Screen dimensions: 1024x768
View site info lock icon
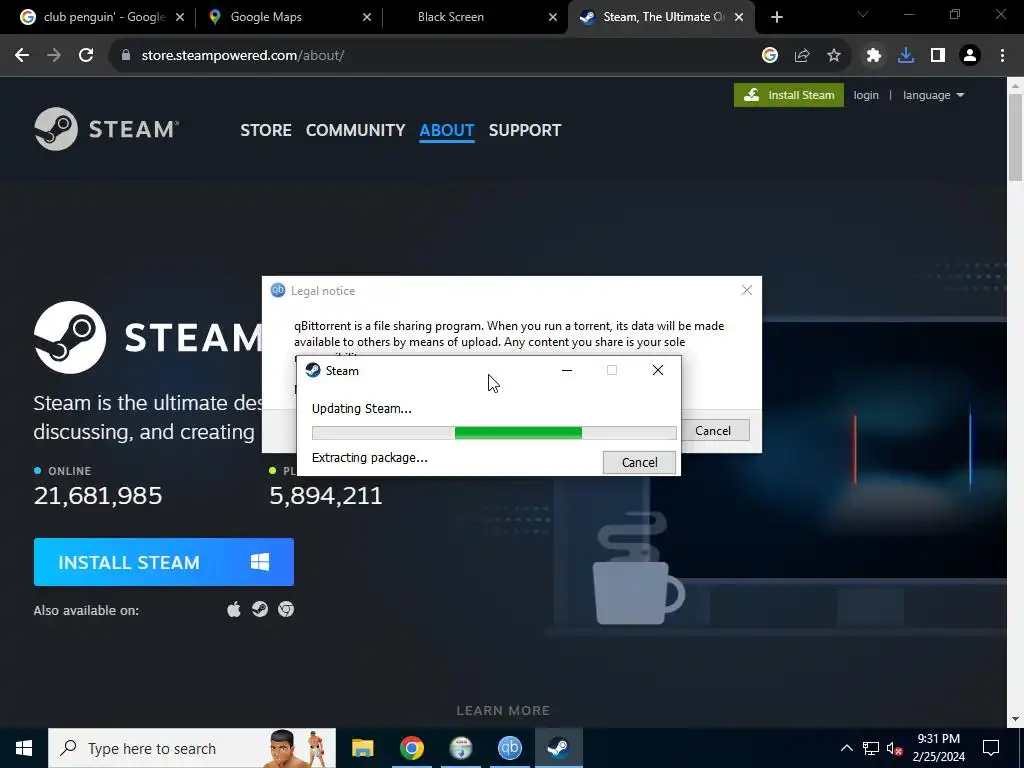tap(126, 56)
